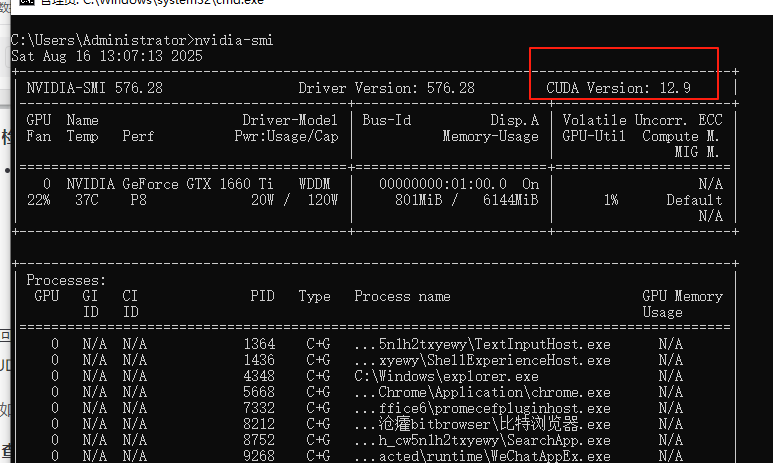Click the timestamp Sat Aug 16 13:07:13 2025
Screen dimensions: 773x463
(106, 56)
